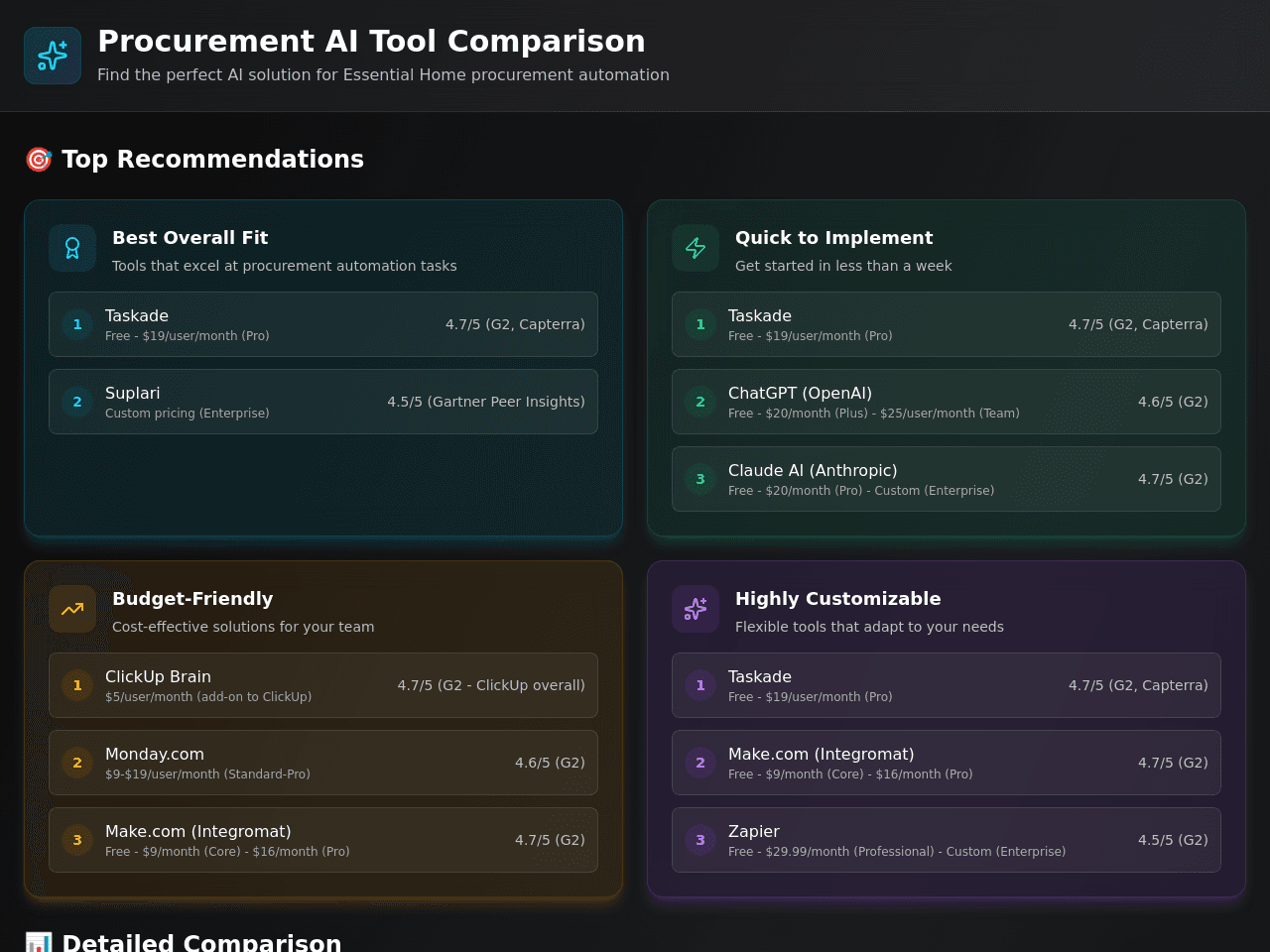
Task: Open the Suplari recommendation row
Action: (323, 402)
